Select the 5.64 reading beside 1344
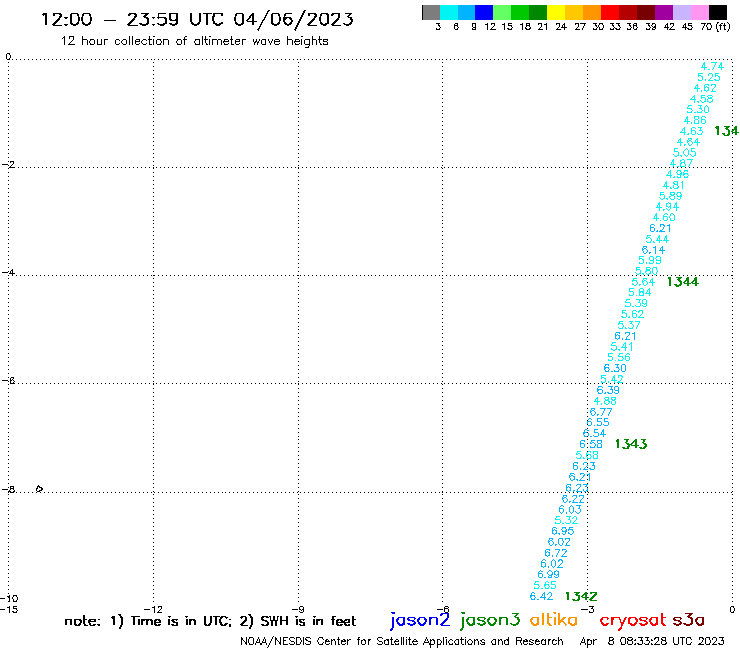Image resolution: width=740 pixels, height=650 pixels. [x=643, y=282]
